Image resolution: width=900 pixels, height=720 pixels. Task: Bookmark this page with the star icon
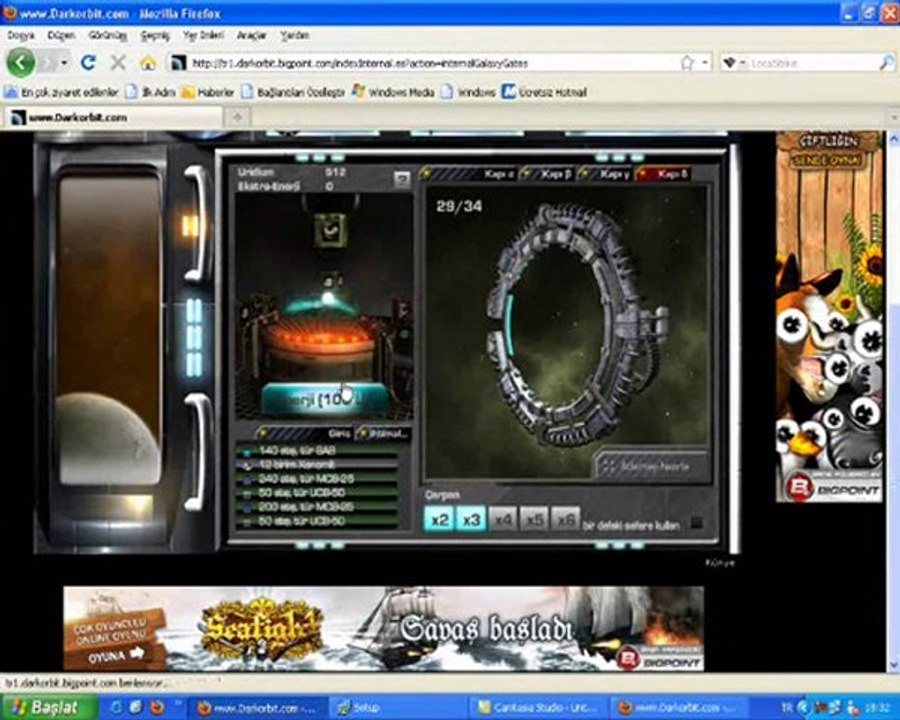[x=686, y=63]
